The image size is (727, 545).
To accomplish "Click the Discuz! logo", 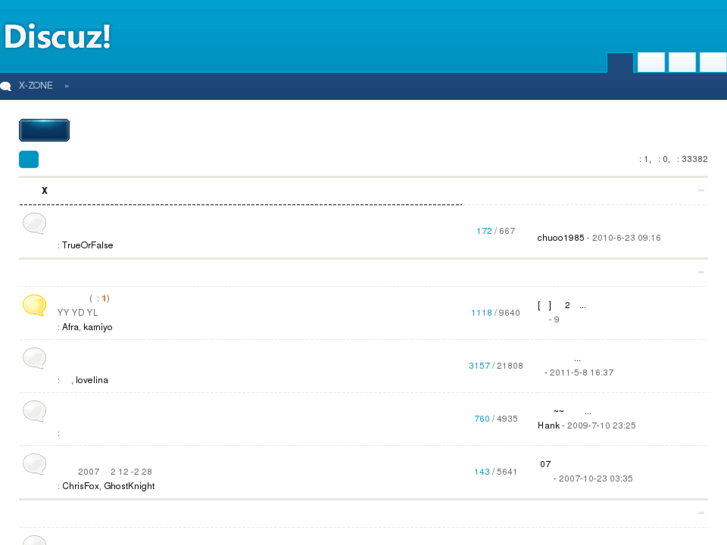I will tap(57, 36).
